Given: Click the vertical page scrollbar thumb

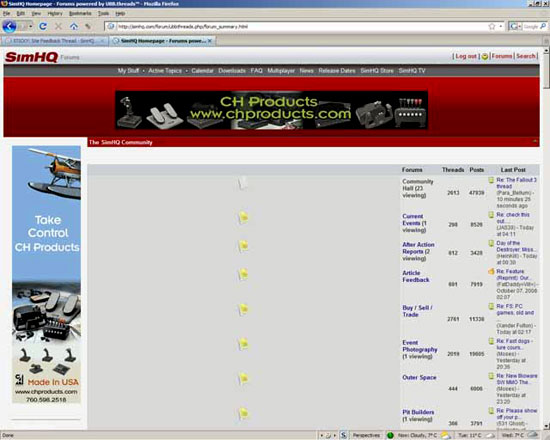Looking at the screenshot, I should (546, 70).
